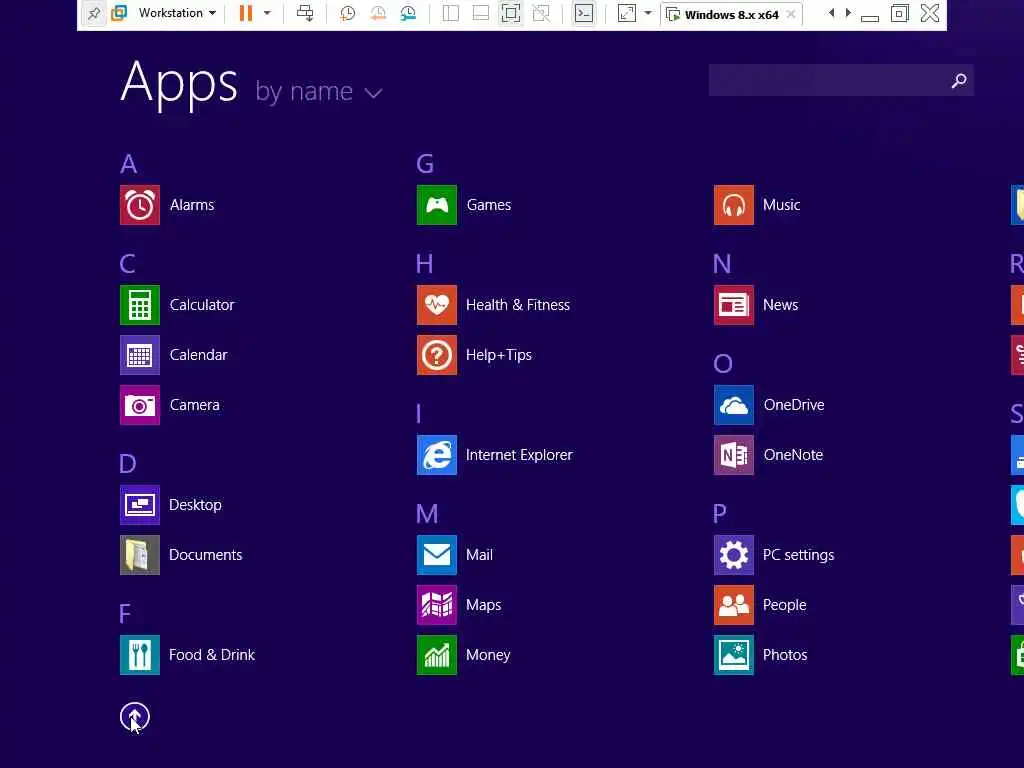The height and width of the screenshot is (768, 1024).
Task: Click the letter G group header
Action: (x=425, y=164)
